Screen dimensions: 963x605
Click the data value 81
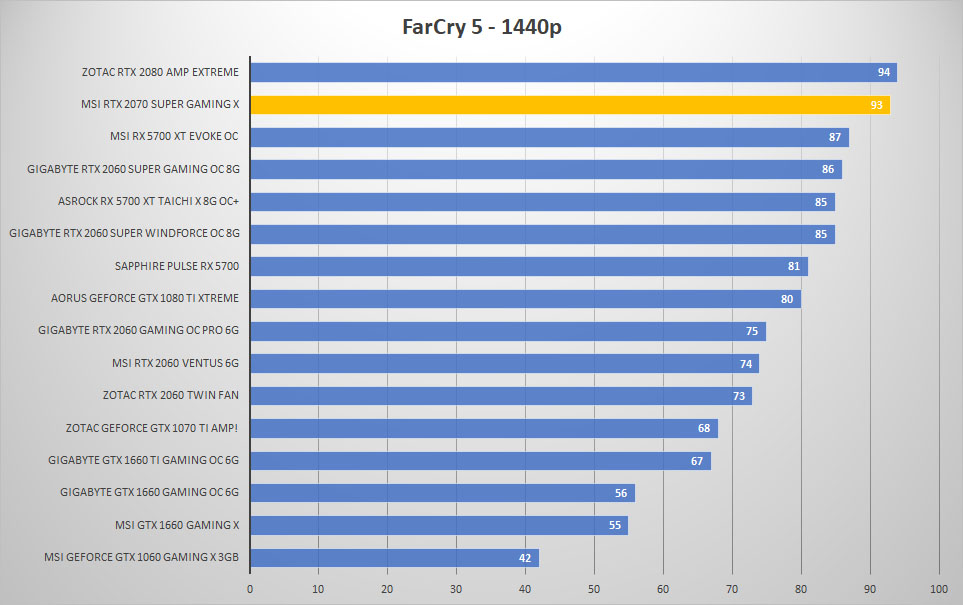(x=794, y=267)
